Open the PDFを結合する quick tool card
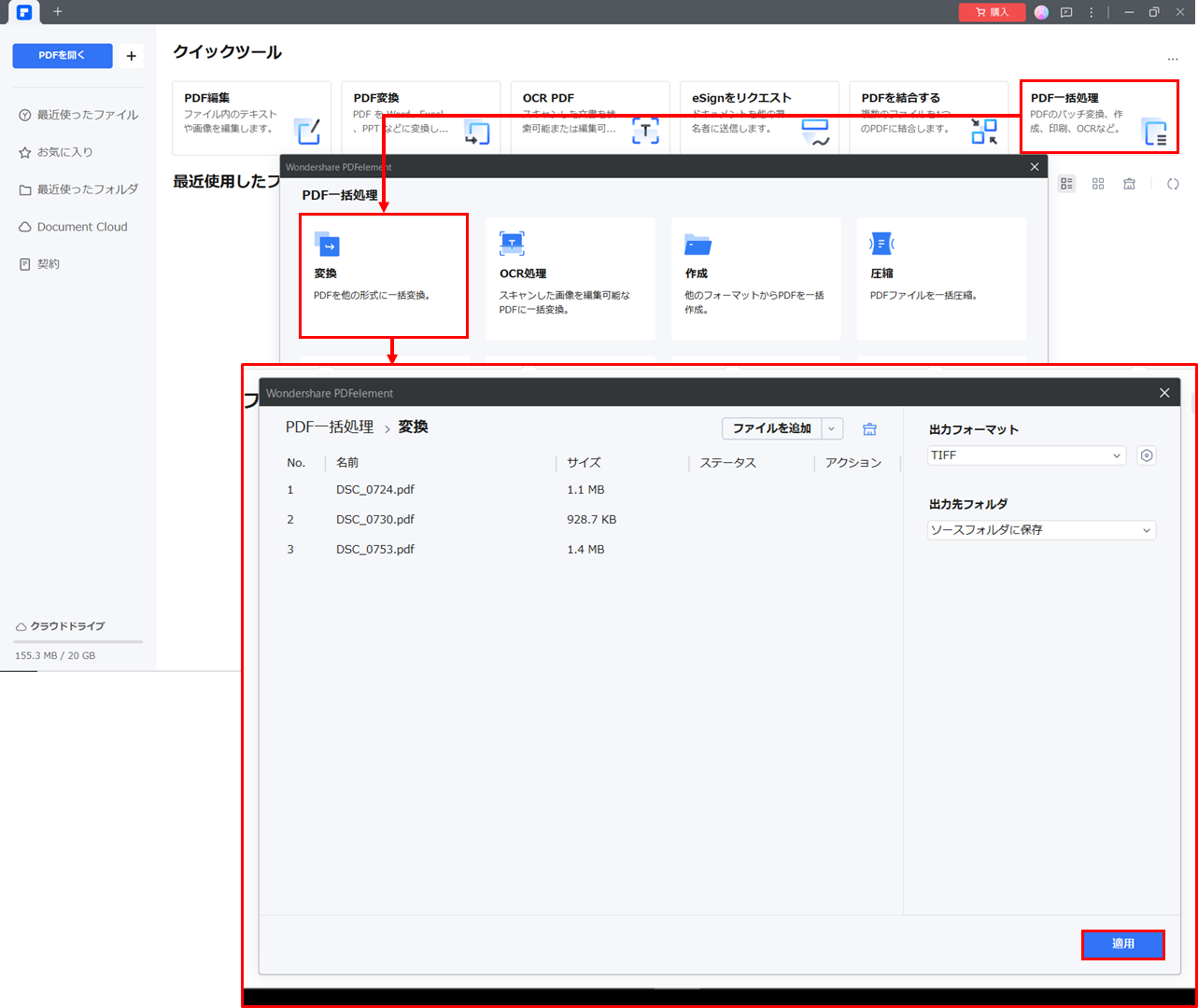This screenshot has width=1198, height=1008. click(929, 118)
